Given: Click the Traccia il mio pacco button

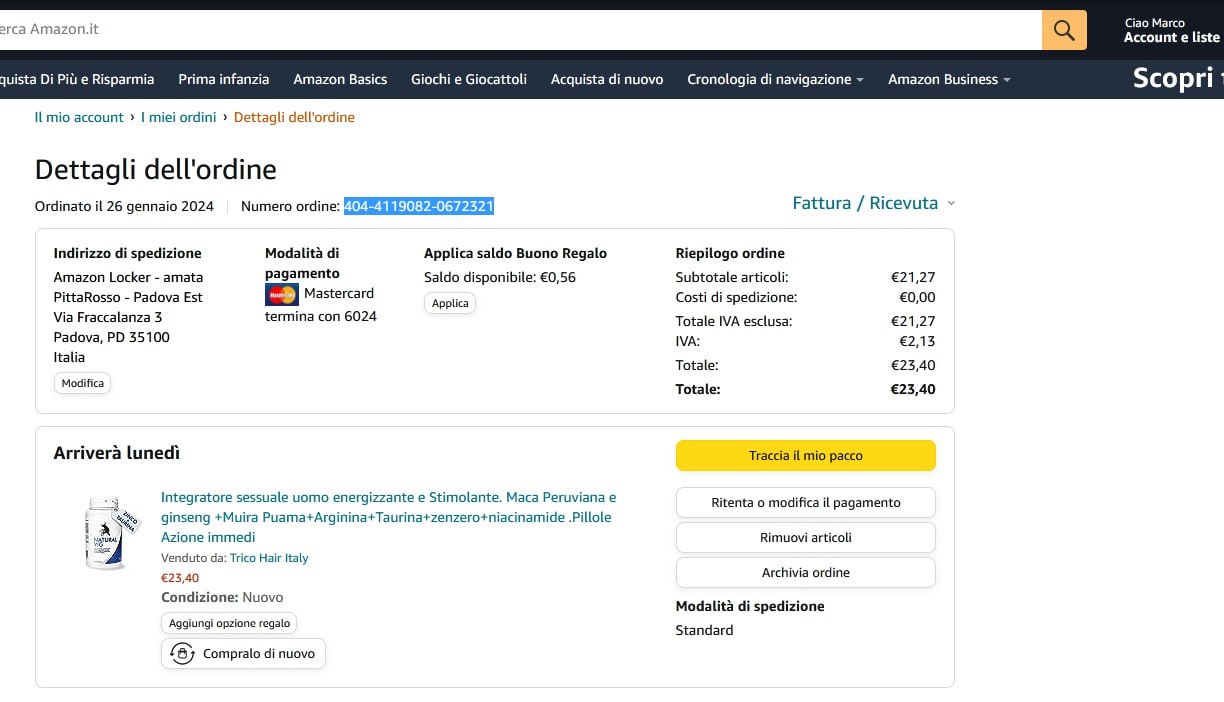Looking at the screenshot, I should click(805, 456).
